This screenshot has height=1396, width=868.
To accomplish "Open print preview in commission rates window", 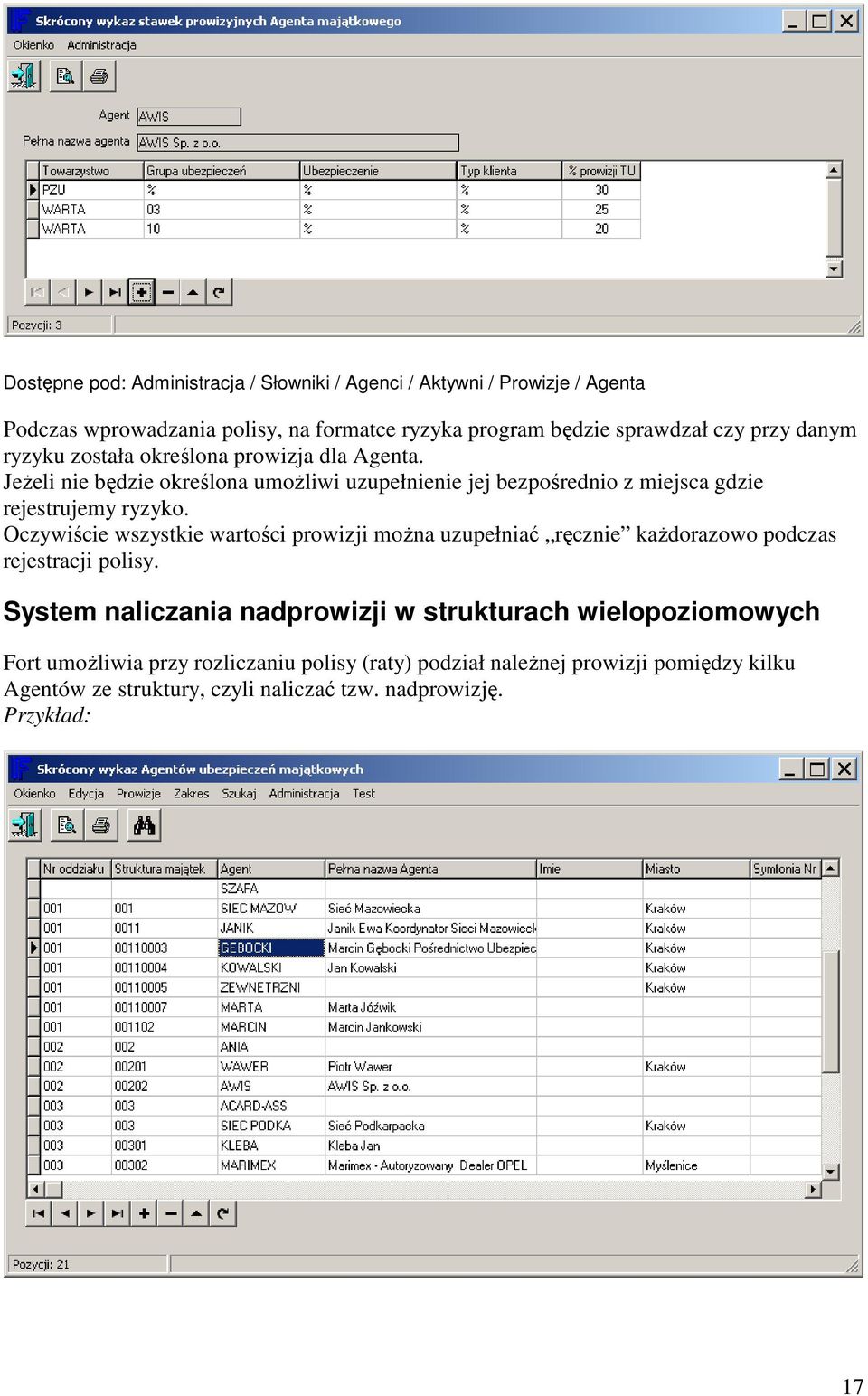I will pyautogui.click(x=65, y=76).
